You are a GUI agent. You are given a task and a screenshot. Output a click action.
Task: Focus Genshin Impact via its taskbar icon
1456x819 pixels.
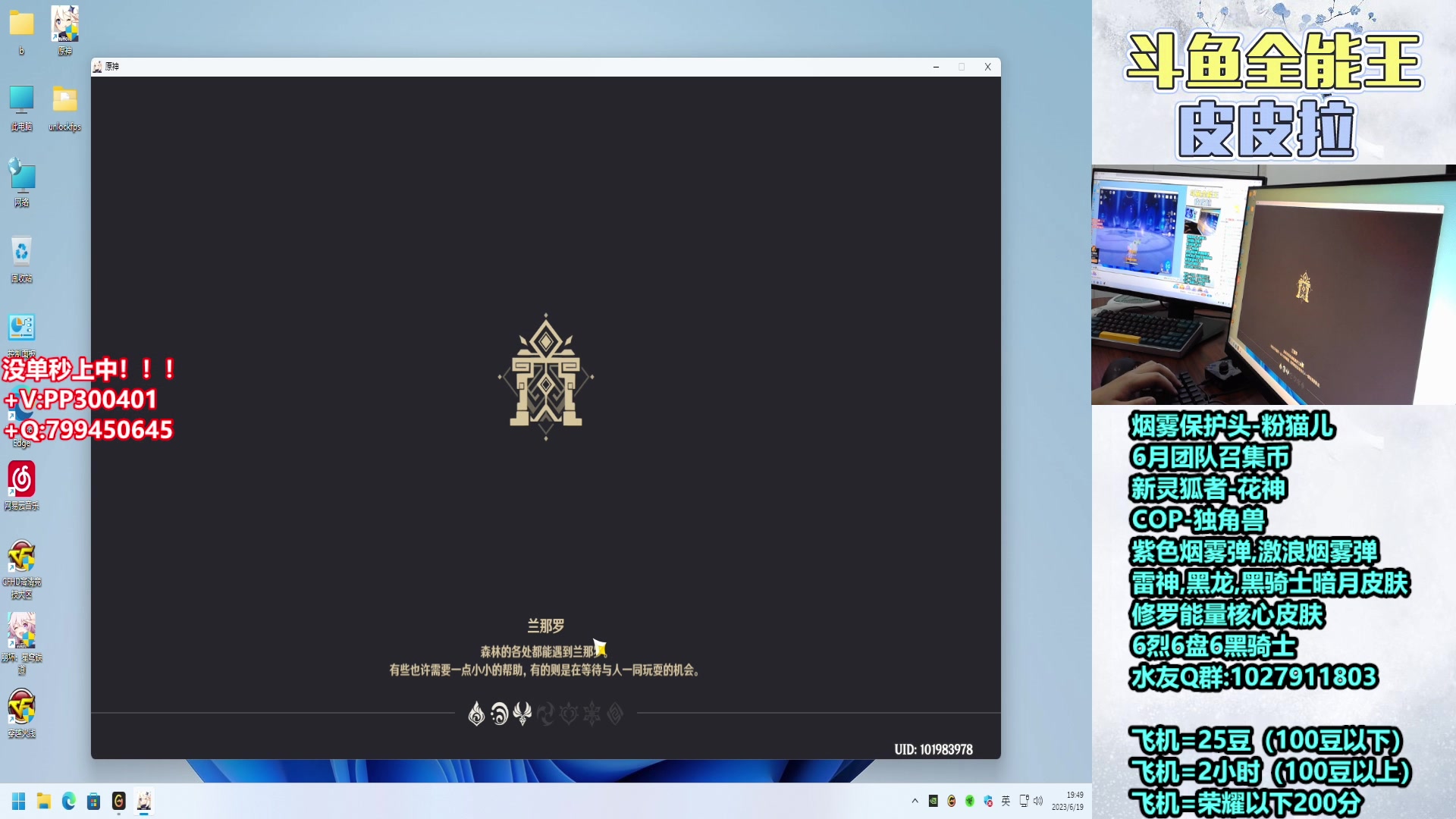click(x=143, y=802)
